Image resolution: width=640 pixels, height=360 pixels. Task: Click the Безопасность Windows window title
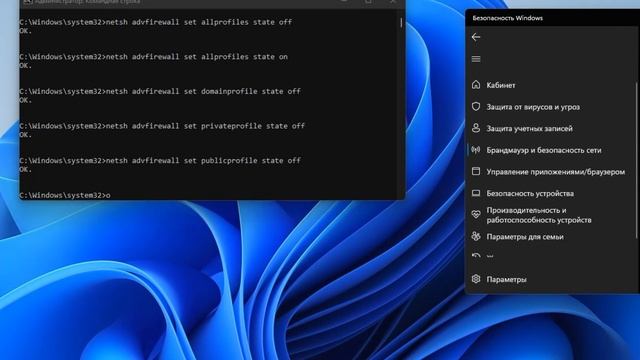click(x=507, y=18)
